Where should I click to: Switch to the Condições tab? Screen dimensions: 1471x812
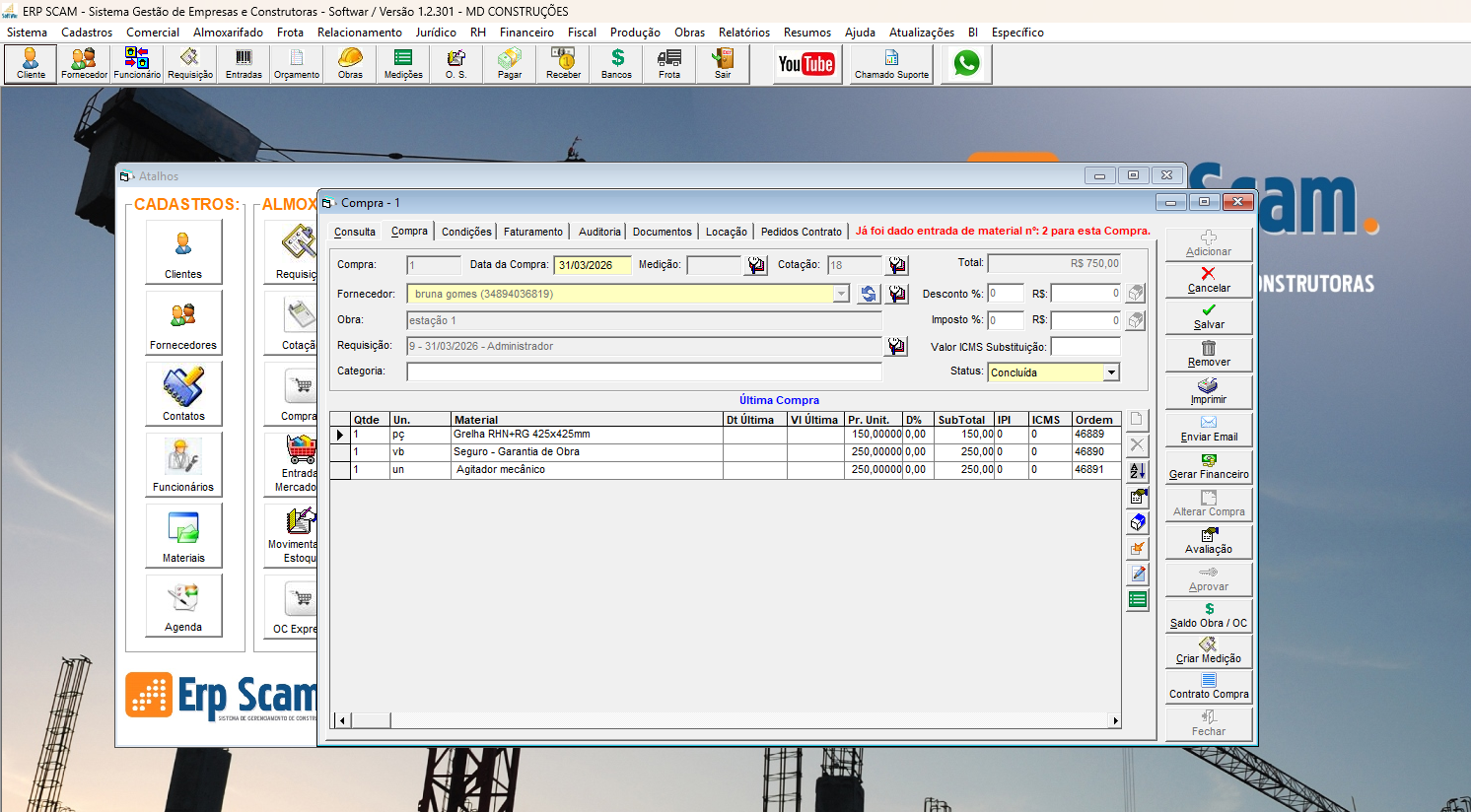pyautogui.click(x=466, y=232)
